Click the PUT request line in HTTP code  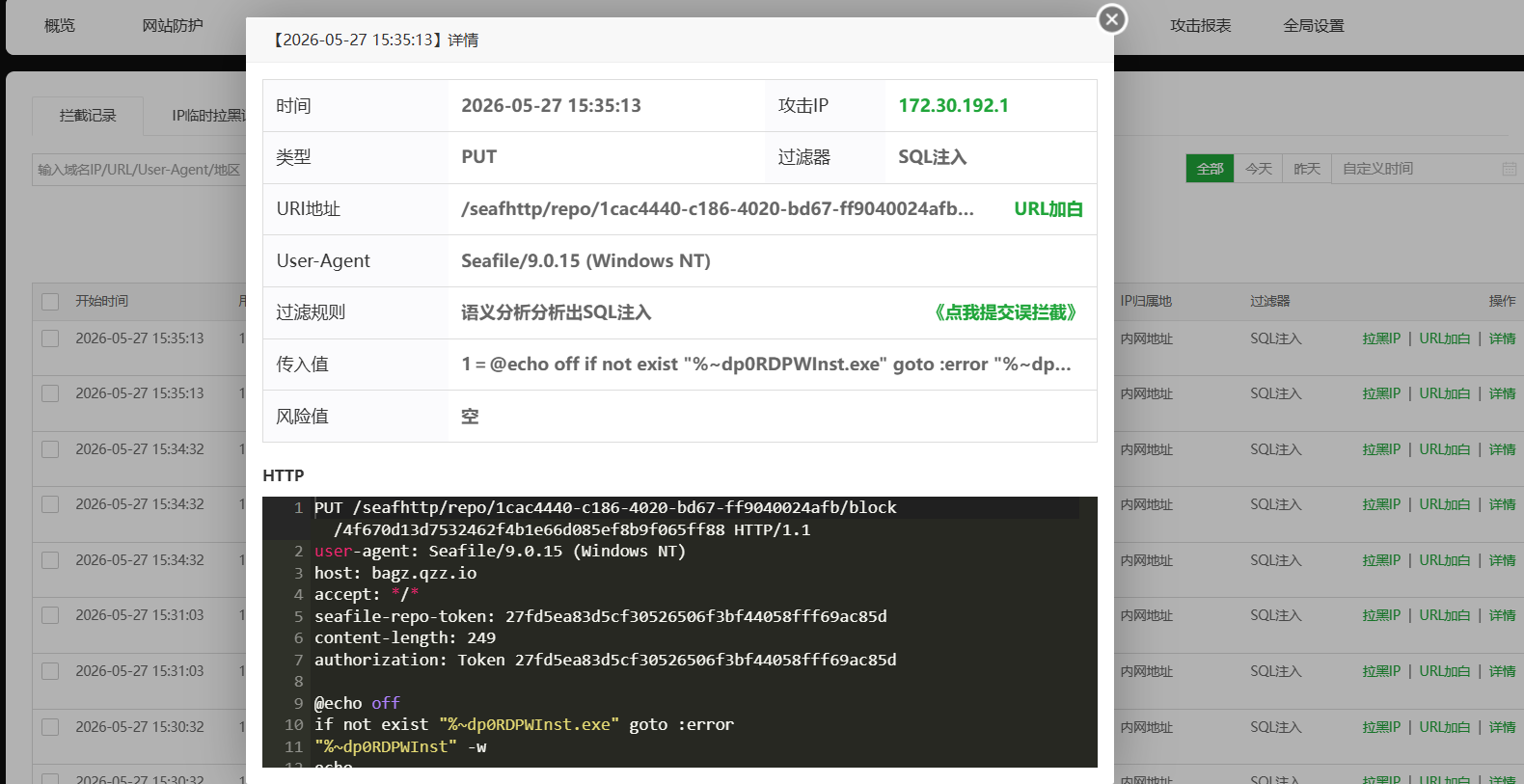click(x=605, y=519)
